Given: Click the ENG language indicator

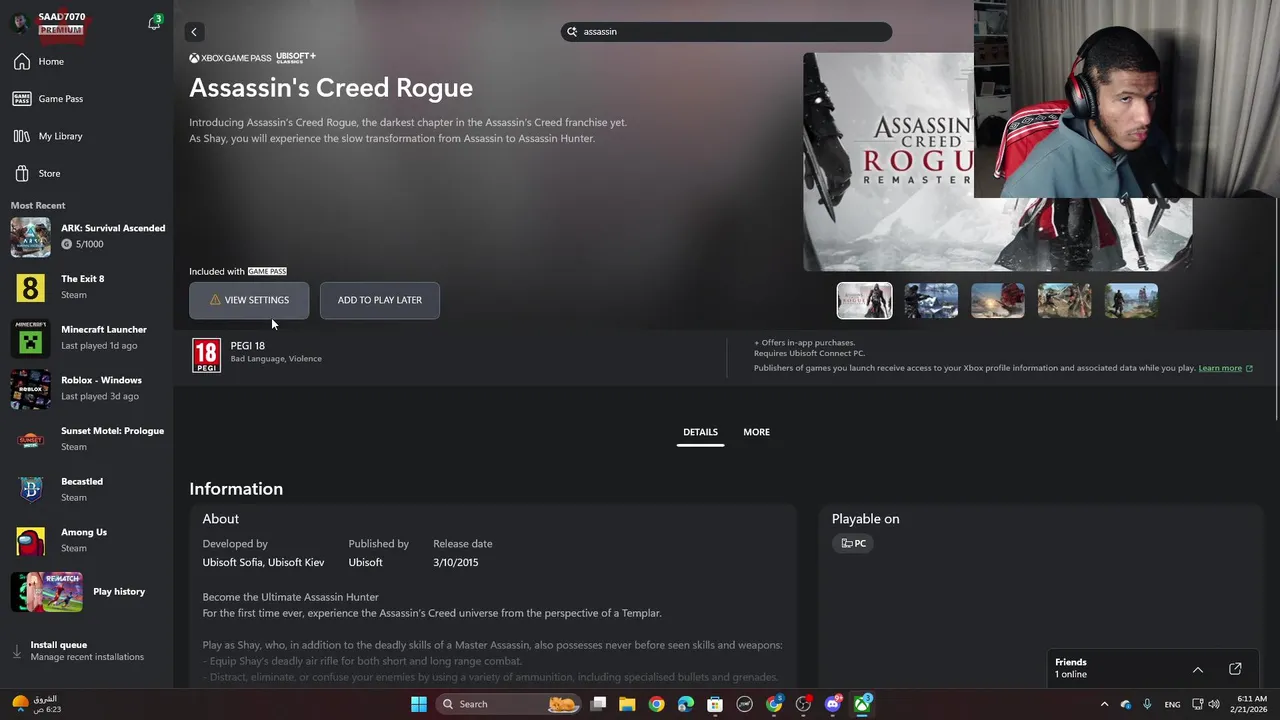Looking at the screenshot, I should 1172,704.
